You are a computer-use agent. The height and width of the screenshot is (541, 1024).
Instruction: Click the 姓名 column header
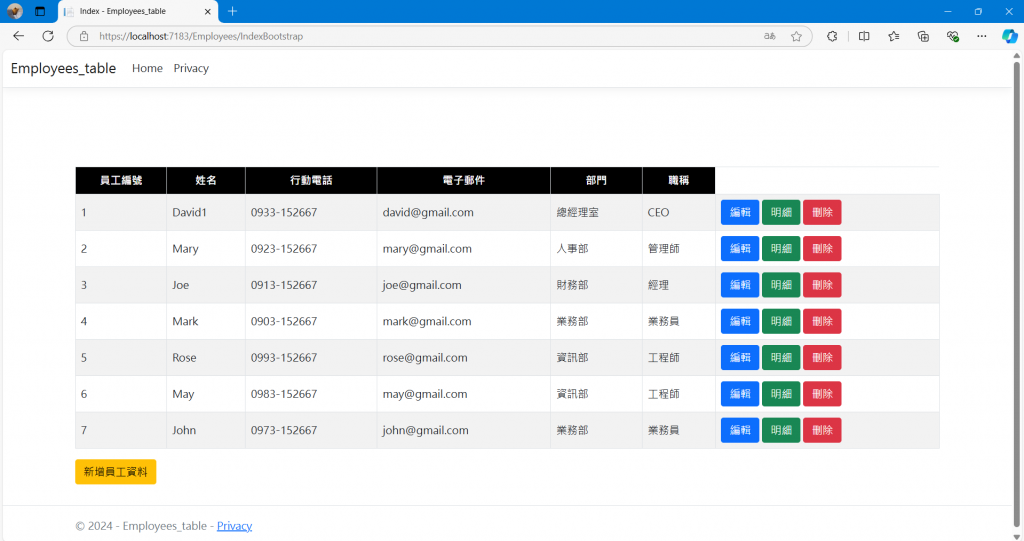(206, 180)
